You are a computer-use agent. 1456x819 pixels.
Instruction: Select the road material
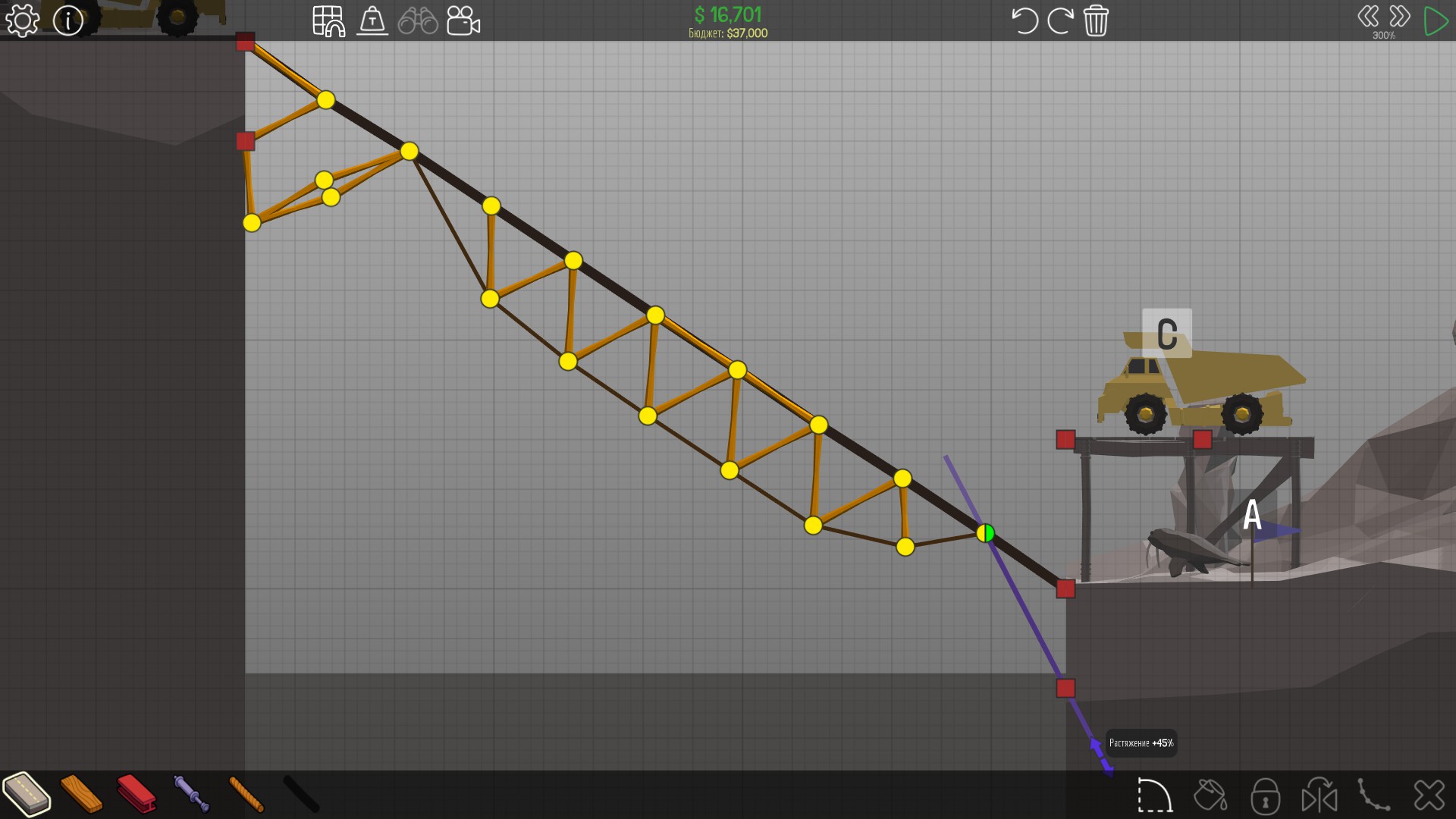(x=27, y=794)
